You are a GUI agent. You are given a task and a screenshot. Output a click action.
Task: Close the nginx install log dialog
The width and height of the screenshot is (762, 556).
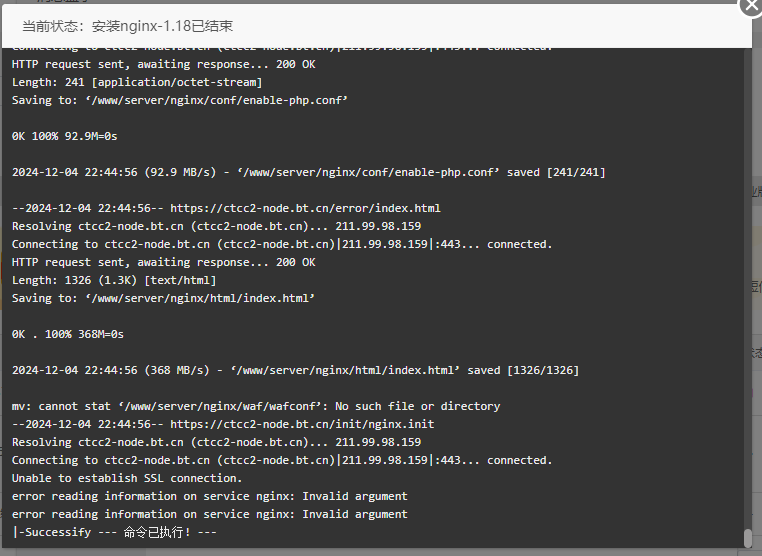751,6
